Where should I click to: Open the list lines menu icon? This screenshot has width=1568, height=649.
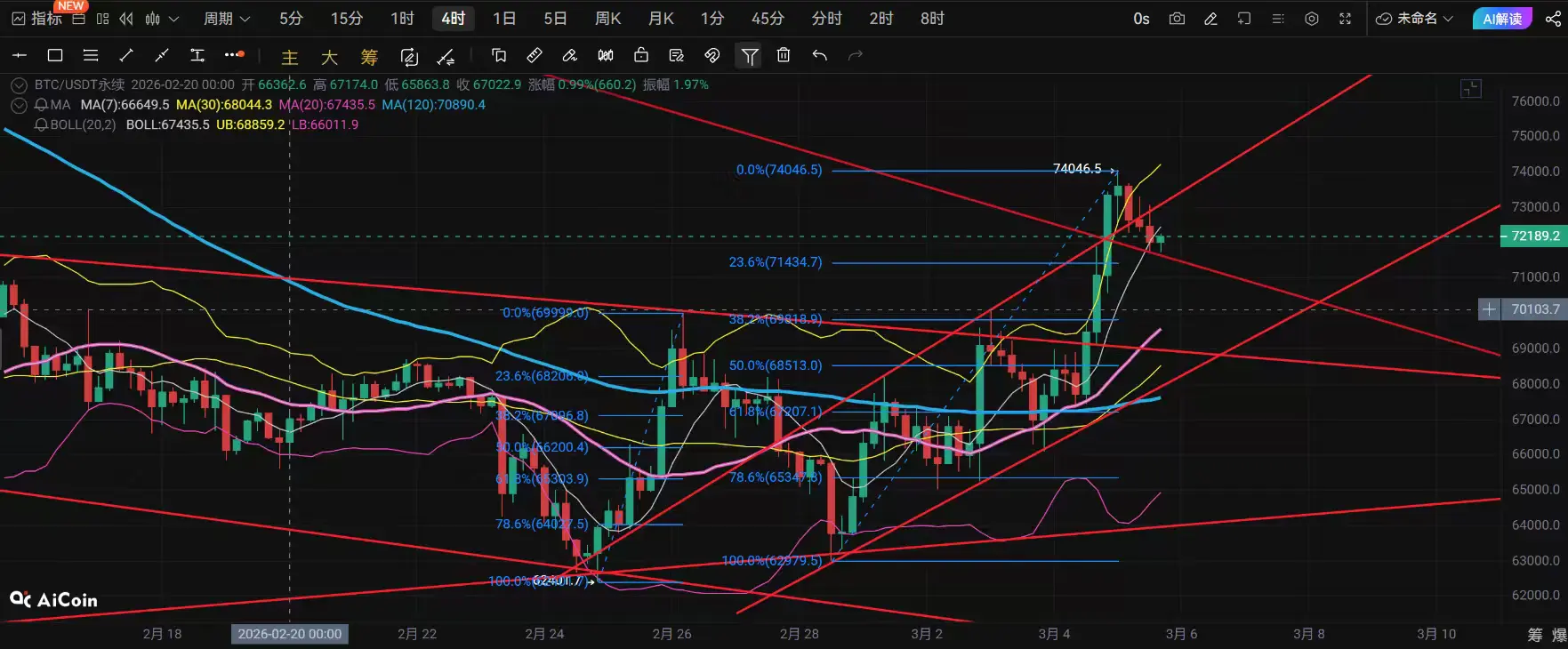click(1278, 19)
